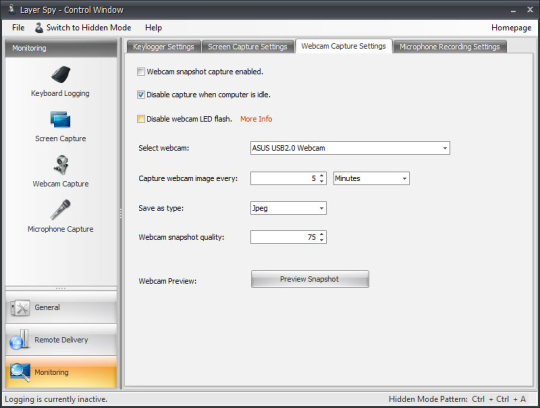
Task: Open the Help menu
Action: click(154, 28)
